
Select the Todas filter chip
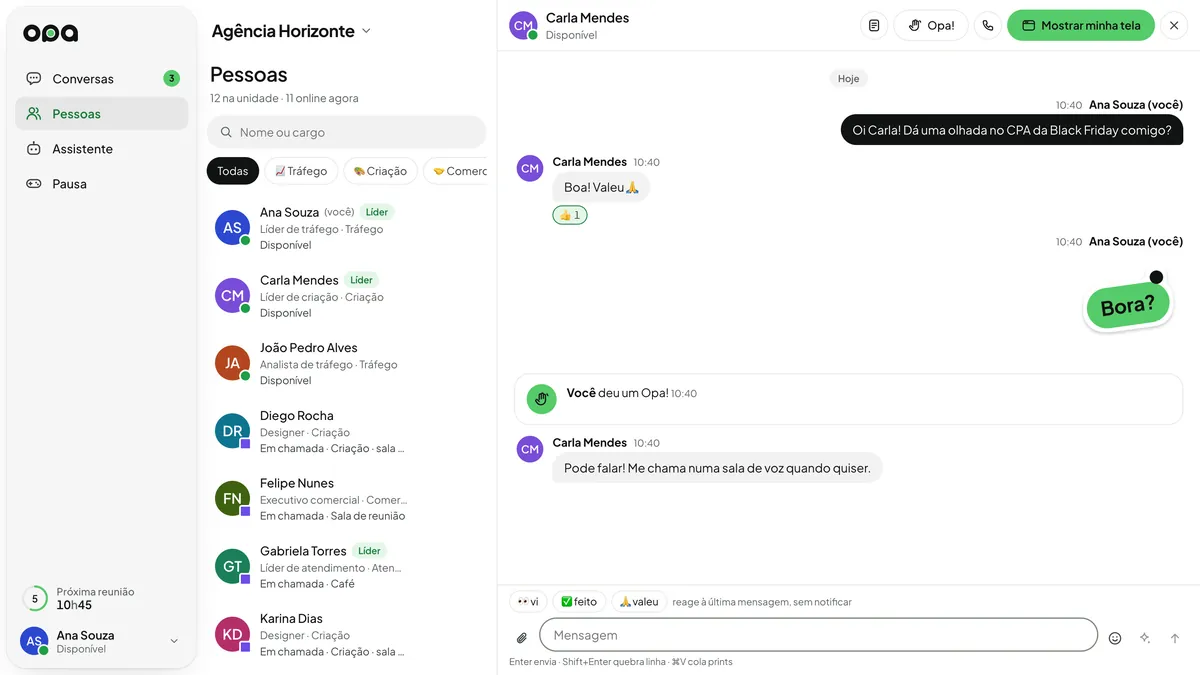click(x=233, y=171)
